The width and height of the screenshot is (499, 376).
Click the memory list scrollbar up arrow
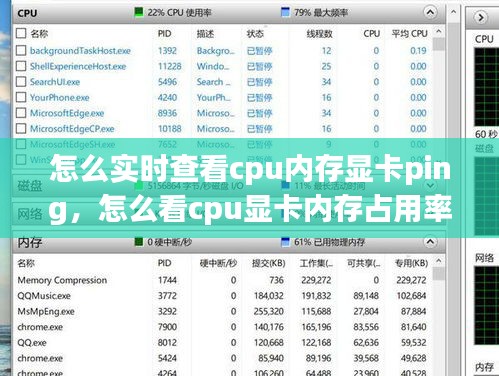click(439, 261)
